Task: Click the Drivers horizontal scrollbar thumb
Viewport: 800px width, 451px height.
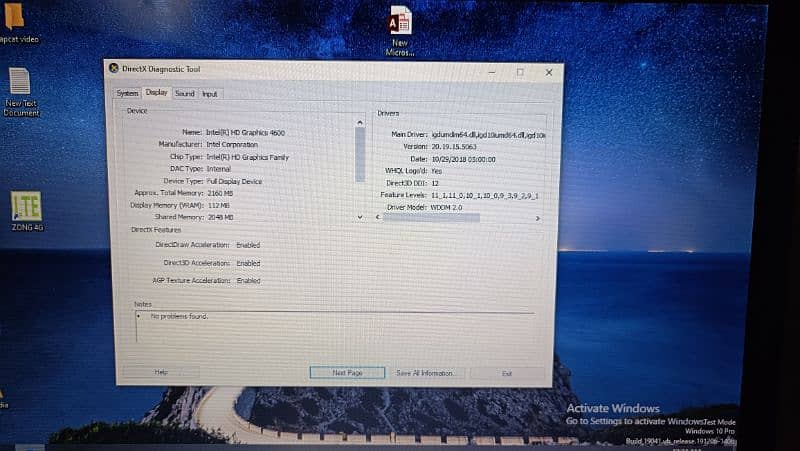Action: pyautogui.click(x=432, y=218)
